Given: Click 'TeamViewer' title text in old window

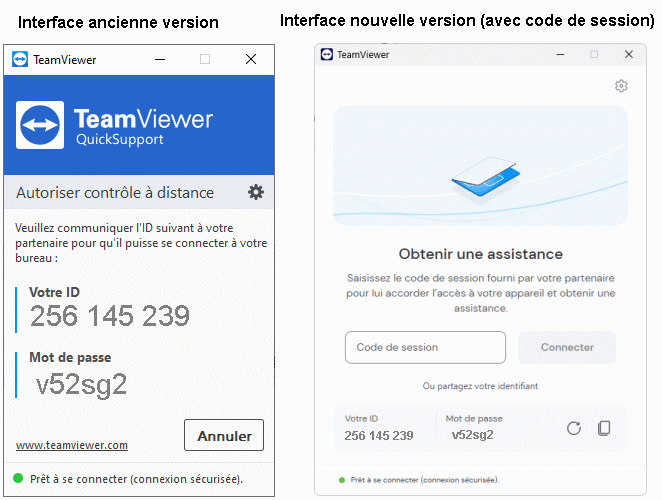Looking at the screenshot, I should [x=65, y=60].
